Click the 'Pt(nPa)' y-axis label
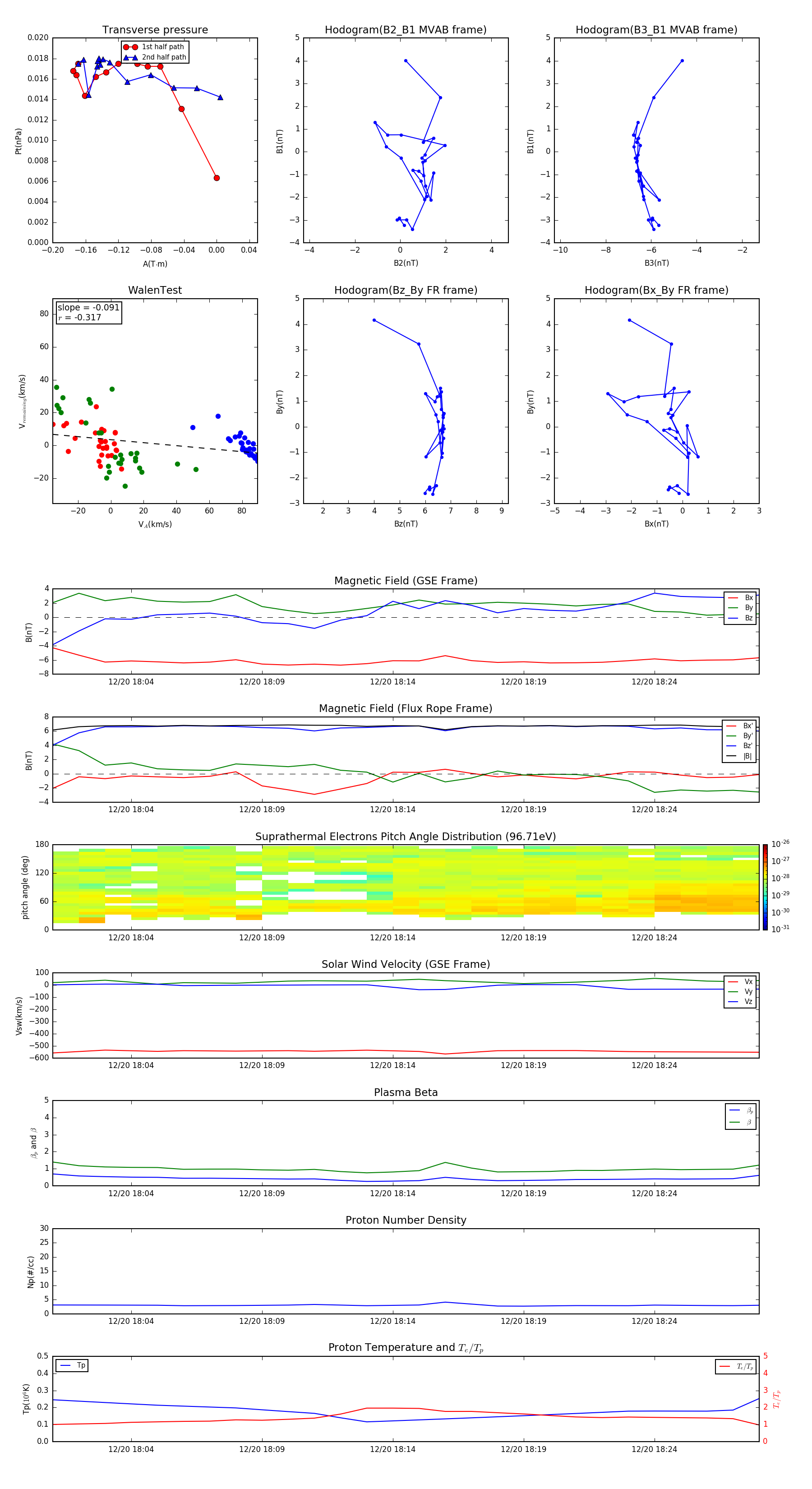Screen dimensions: 812x1489 [x=18, y=140]
